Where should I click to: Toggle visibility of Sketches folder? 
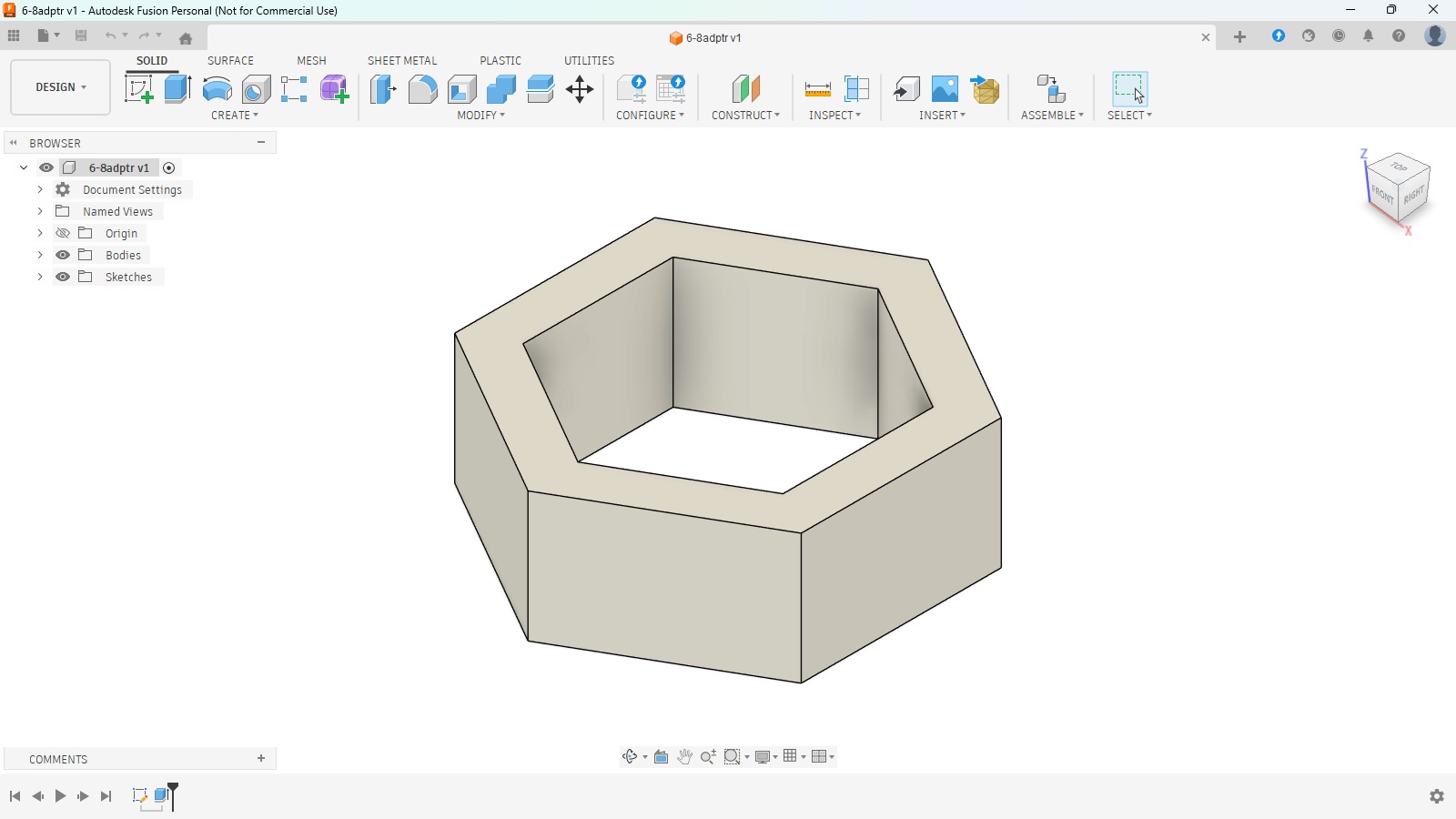(x=63, y=277)
